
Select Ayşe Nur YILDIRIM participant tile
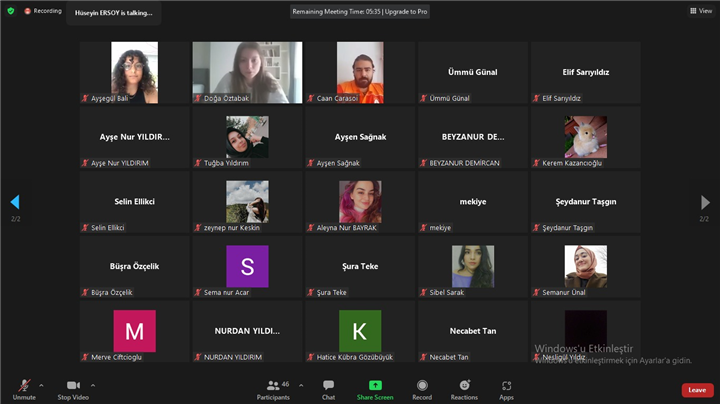click(135, 137)
